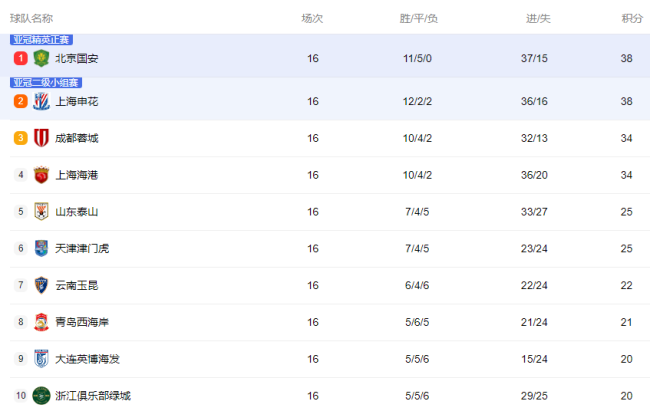Open team 成都蓉城

coord(77,138)
